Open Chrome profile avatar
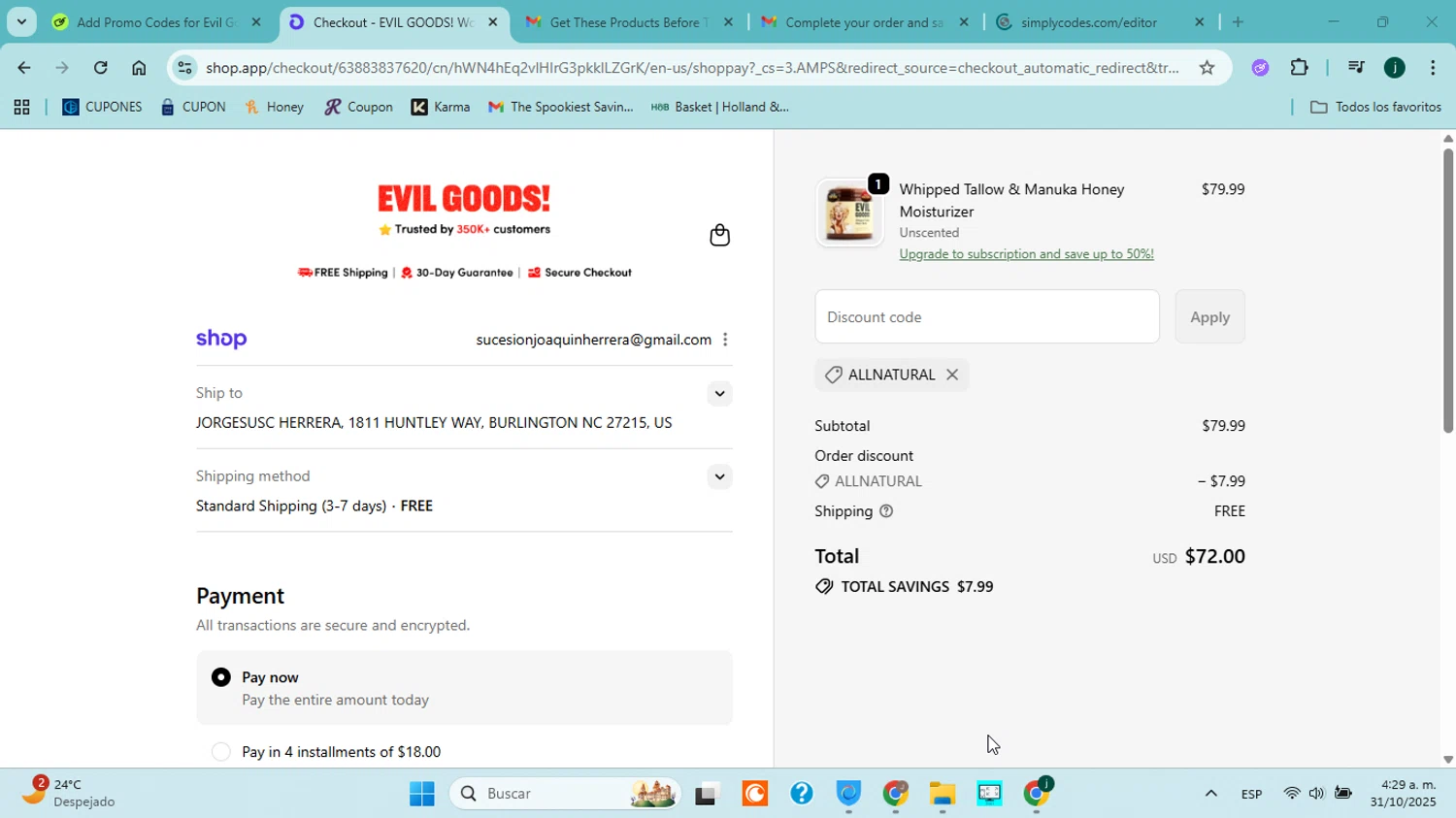This screenshot has width=1456, height=818. point(1395,67)
